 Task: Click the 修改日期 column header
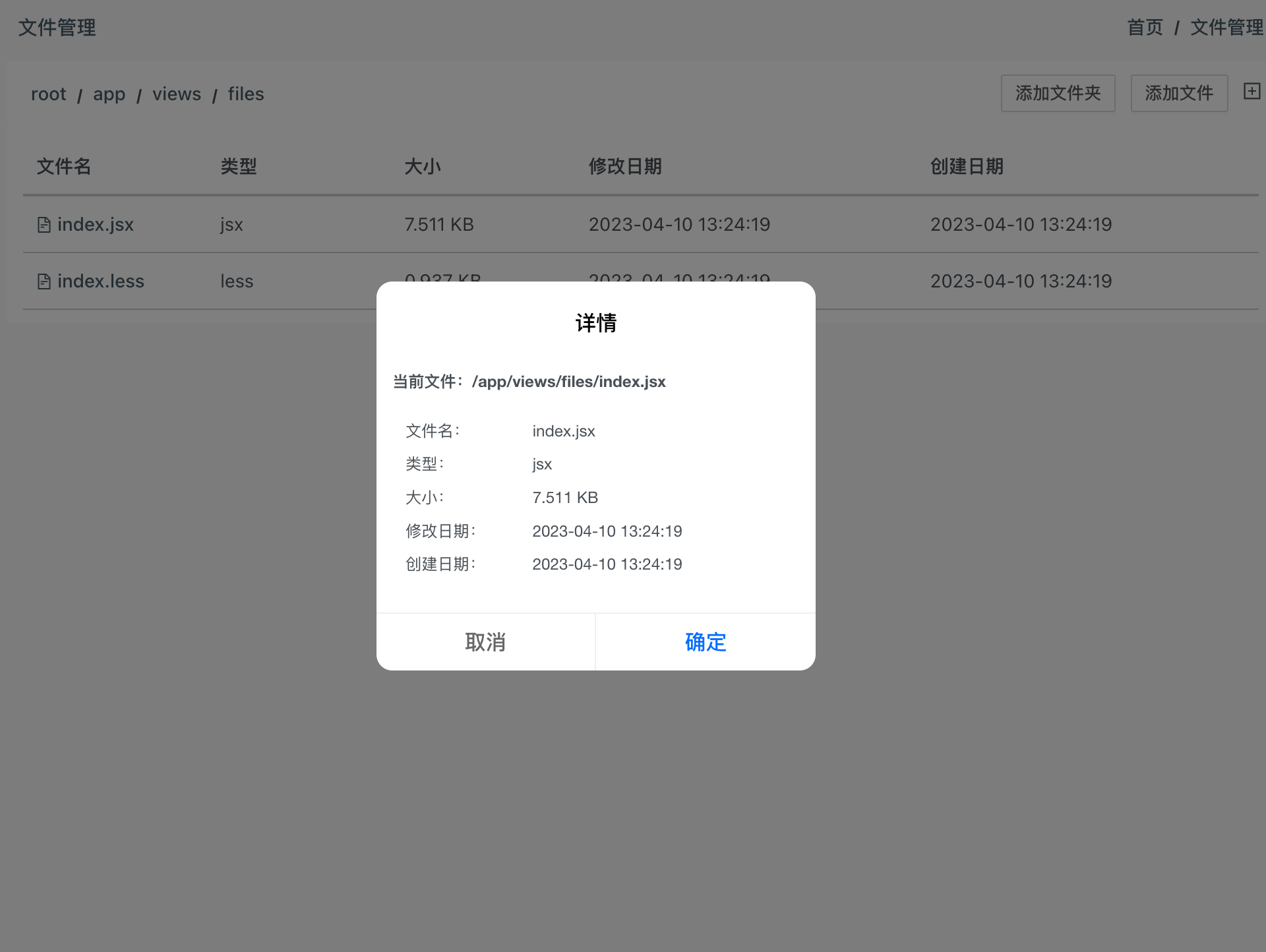click(625, 166)
